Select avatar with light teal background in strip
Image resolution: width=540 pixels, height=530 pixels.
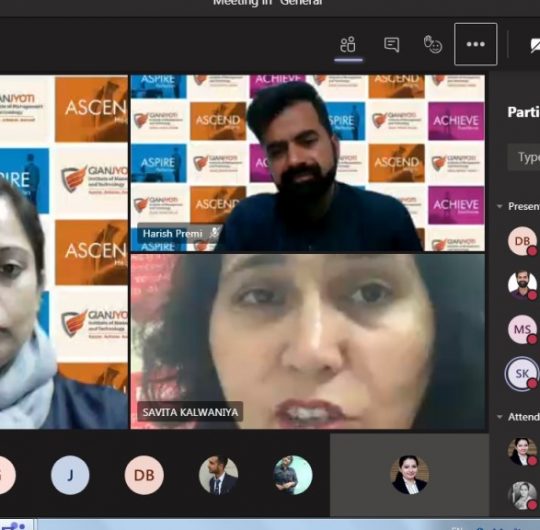pyautogui.click(x=293, y=475)
